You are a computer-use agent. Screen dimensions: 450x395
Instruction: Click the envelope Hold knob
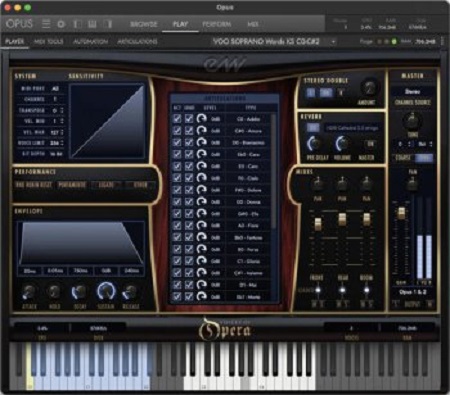point(54,292)
